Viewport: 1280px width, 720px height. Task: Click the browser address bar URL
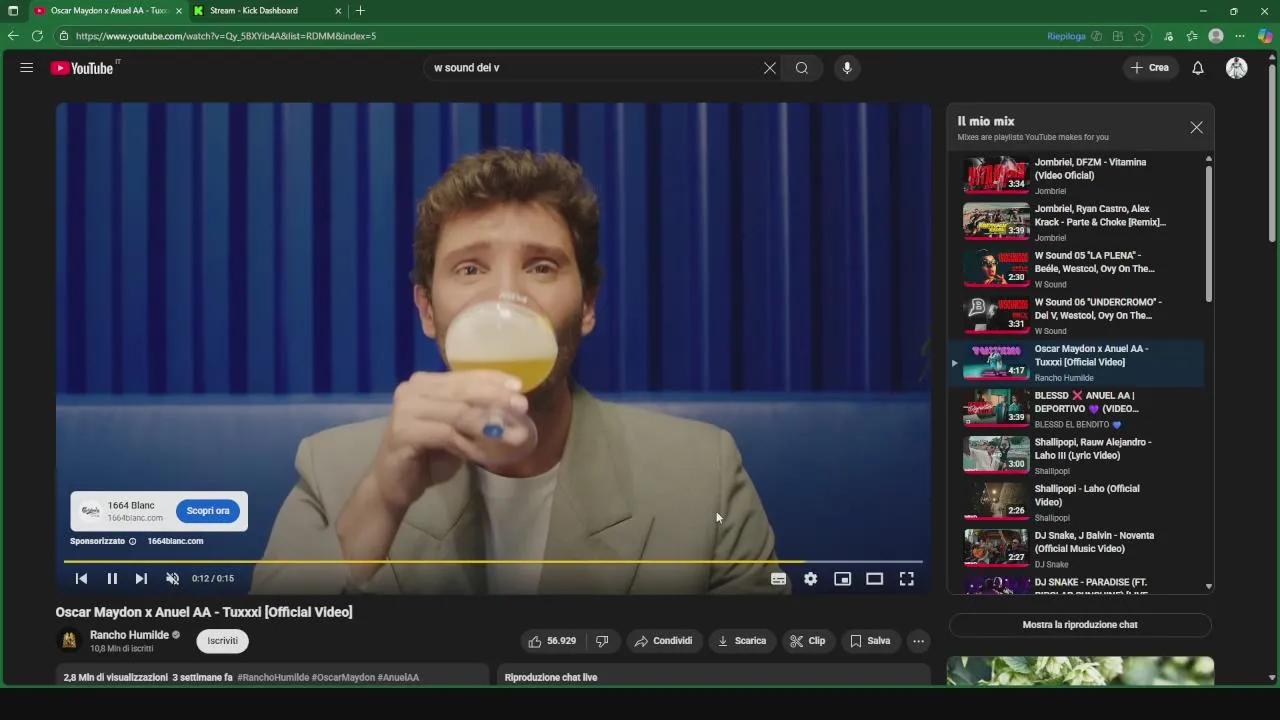pos(226,36)
